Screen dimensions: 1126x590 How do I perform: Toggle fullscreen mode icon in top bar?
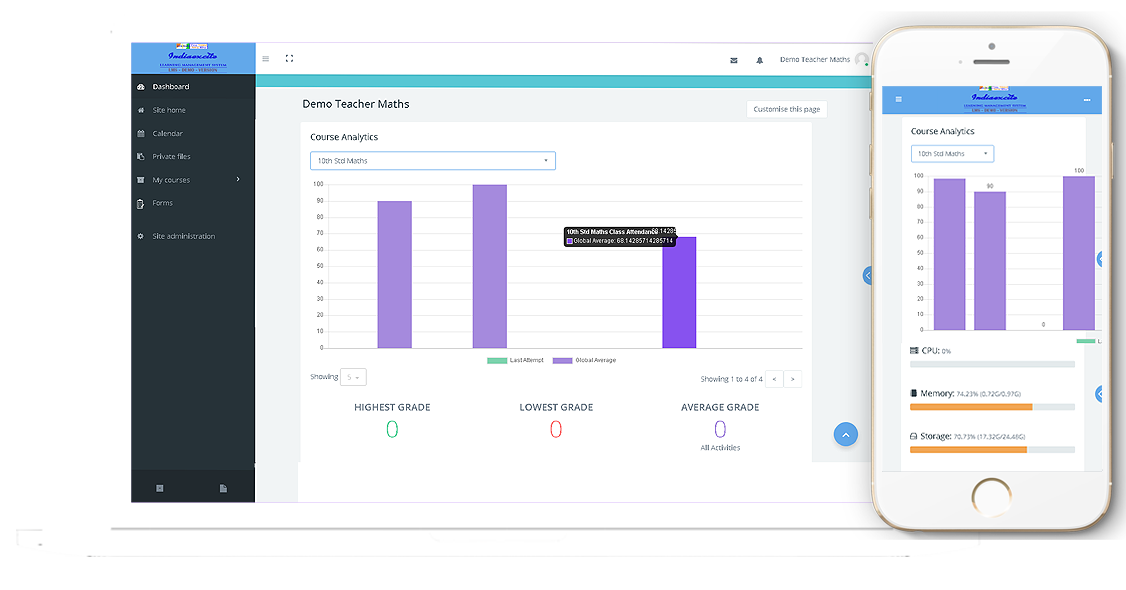289,59
